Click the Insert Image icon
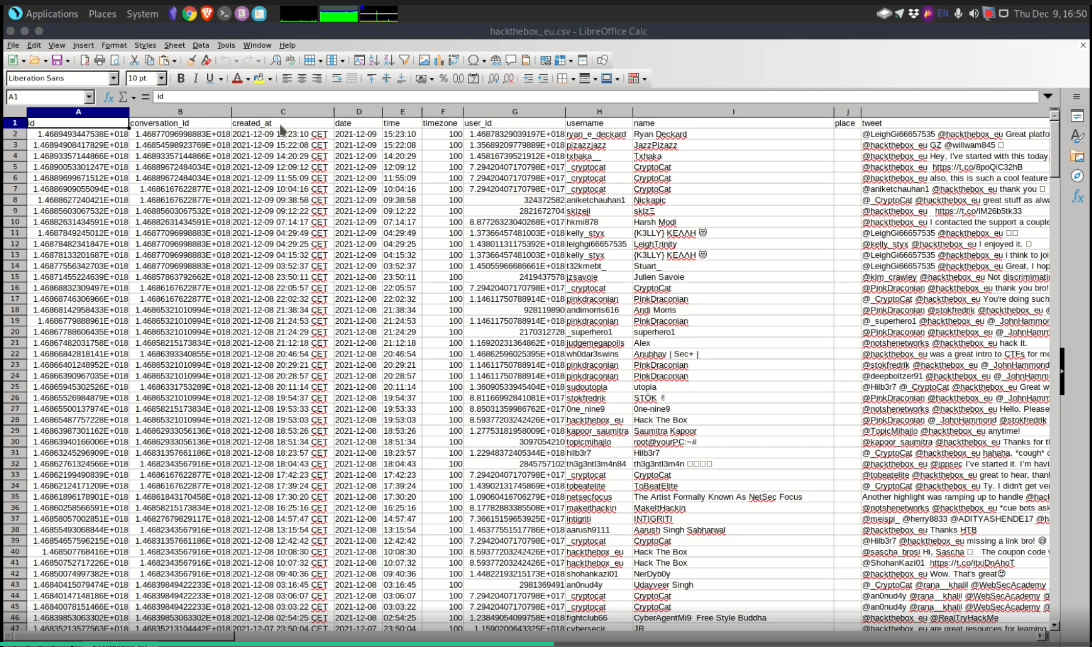 [424, 61]
